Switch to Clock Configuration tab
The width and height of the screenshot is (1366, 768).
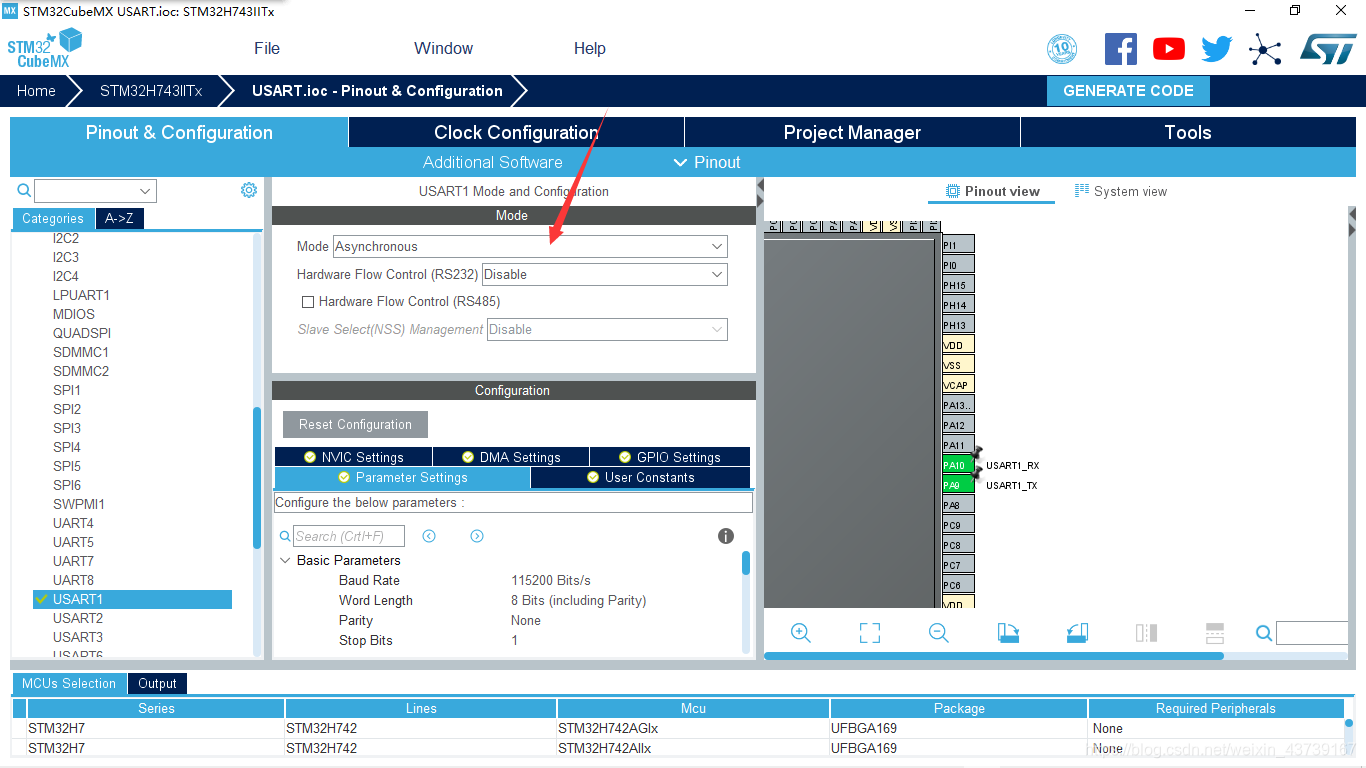click(x=516, y=132)
